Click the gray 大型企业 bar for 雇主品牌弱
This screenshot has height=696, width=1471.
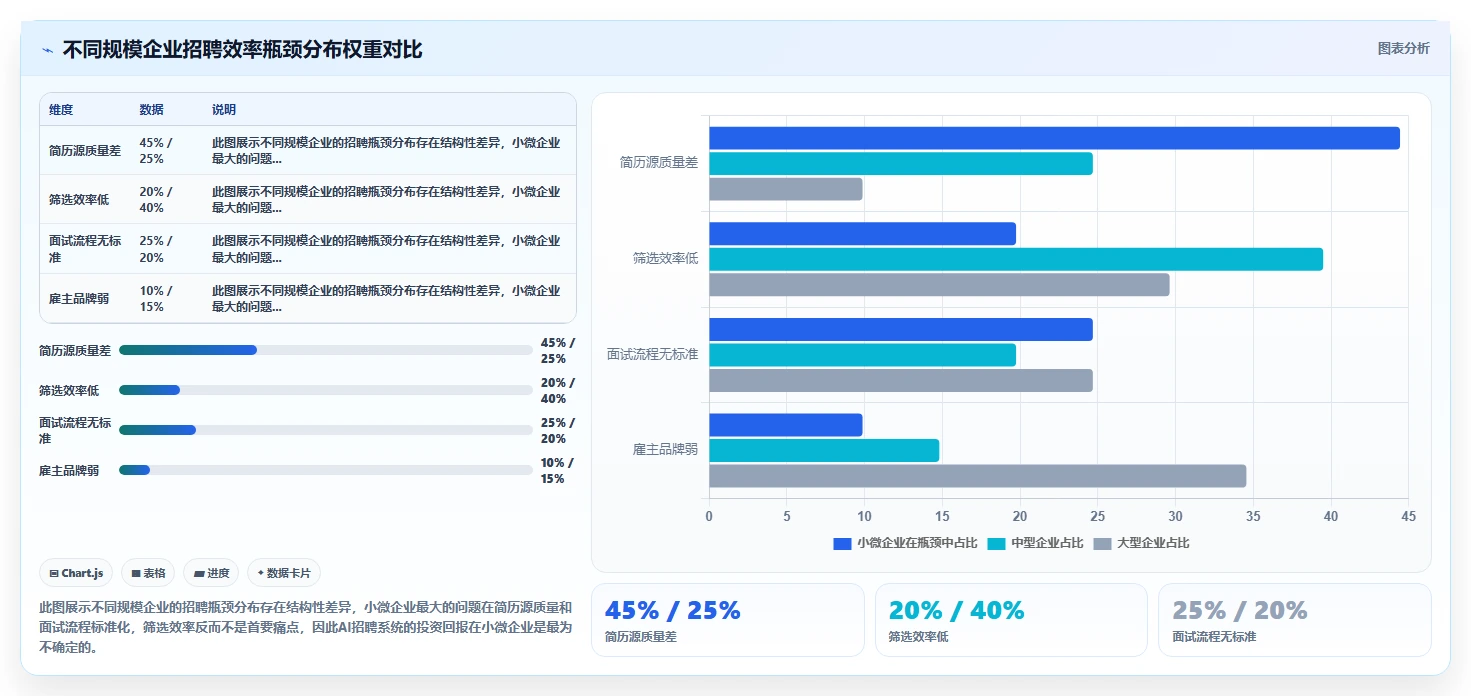click(x=977, y=476)
